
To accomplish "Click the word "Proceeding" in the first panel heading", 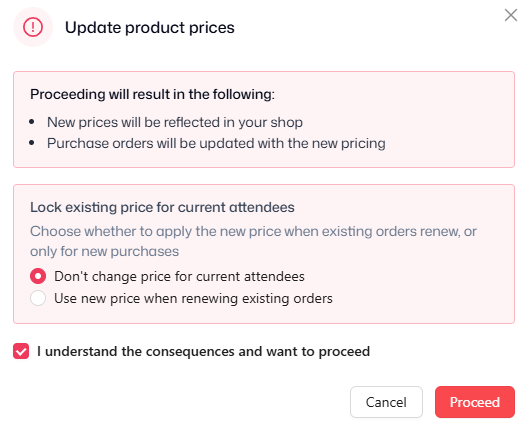I will pos(68,94).
